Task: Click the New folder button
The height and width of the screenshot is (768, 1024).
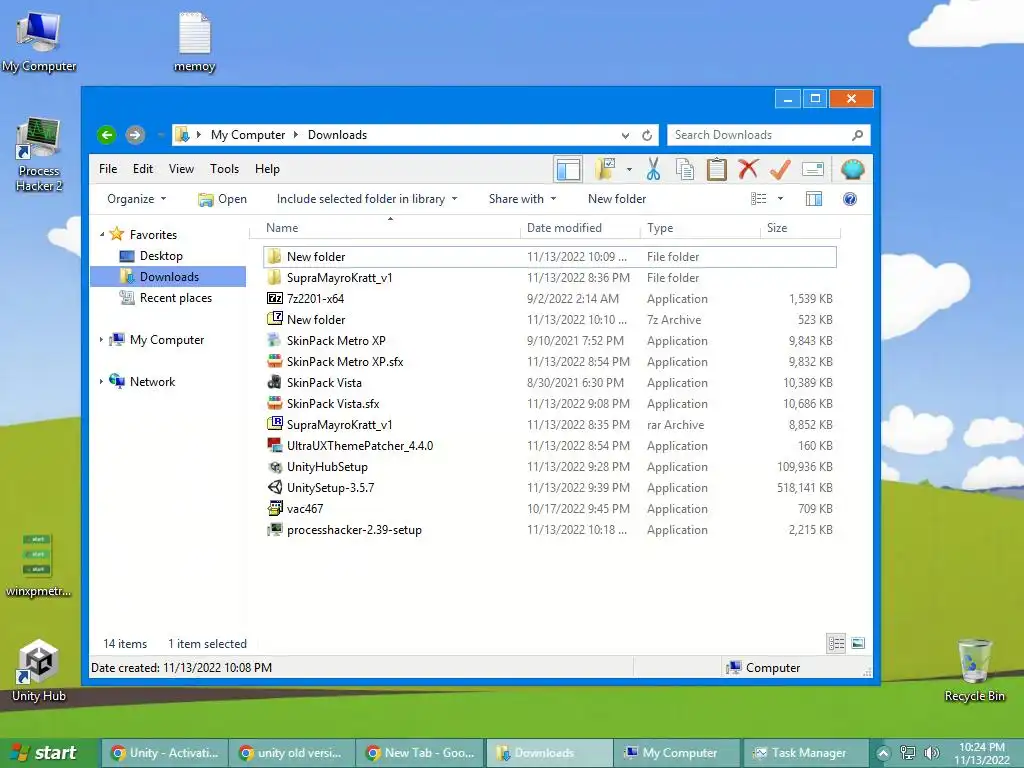Action: [x=616, y=199]
